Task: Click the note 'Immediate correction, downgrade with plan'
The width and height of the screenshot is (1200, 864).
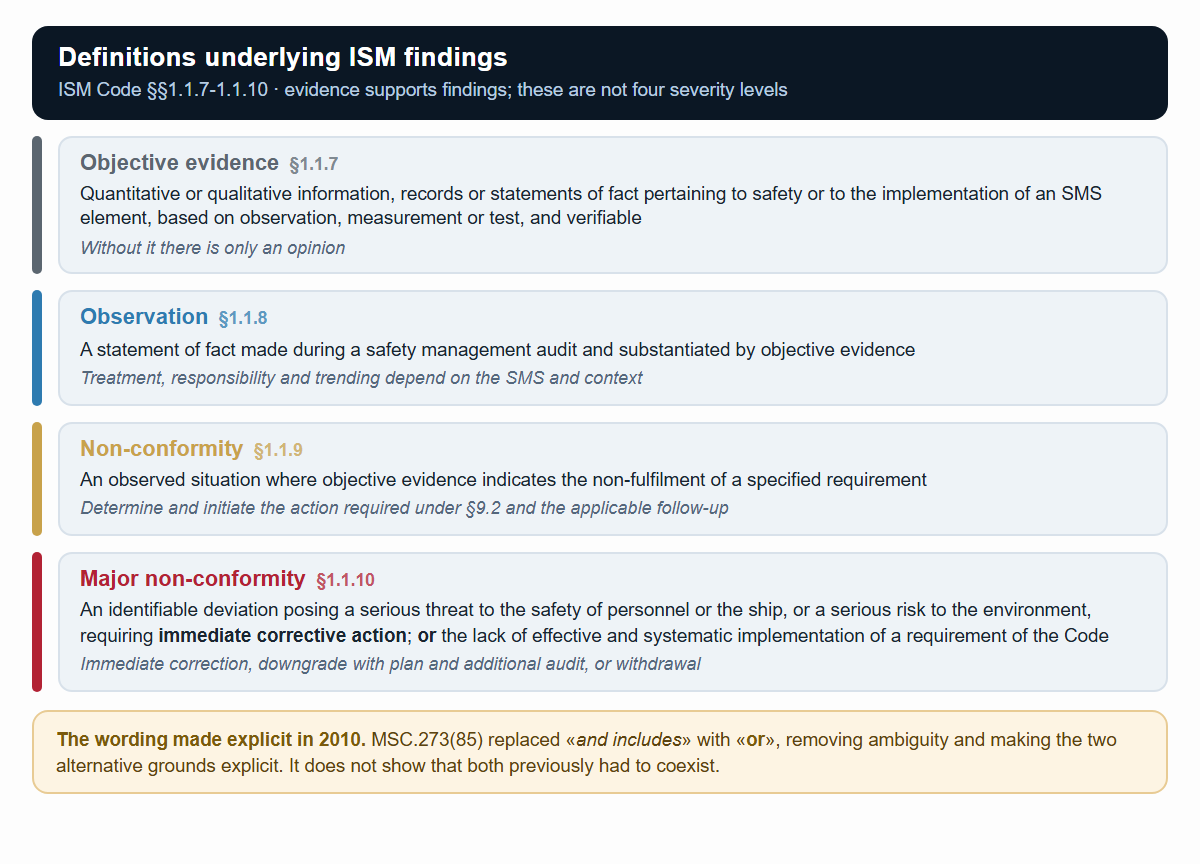Action: 391,664
